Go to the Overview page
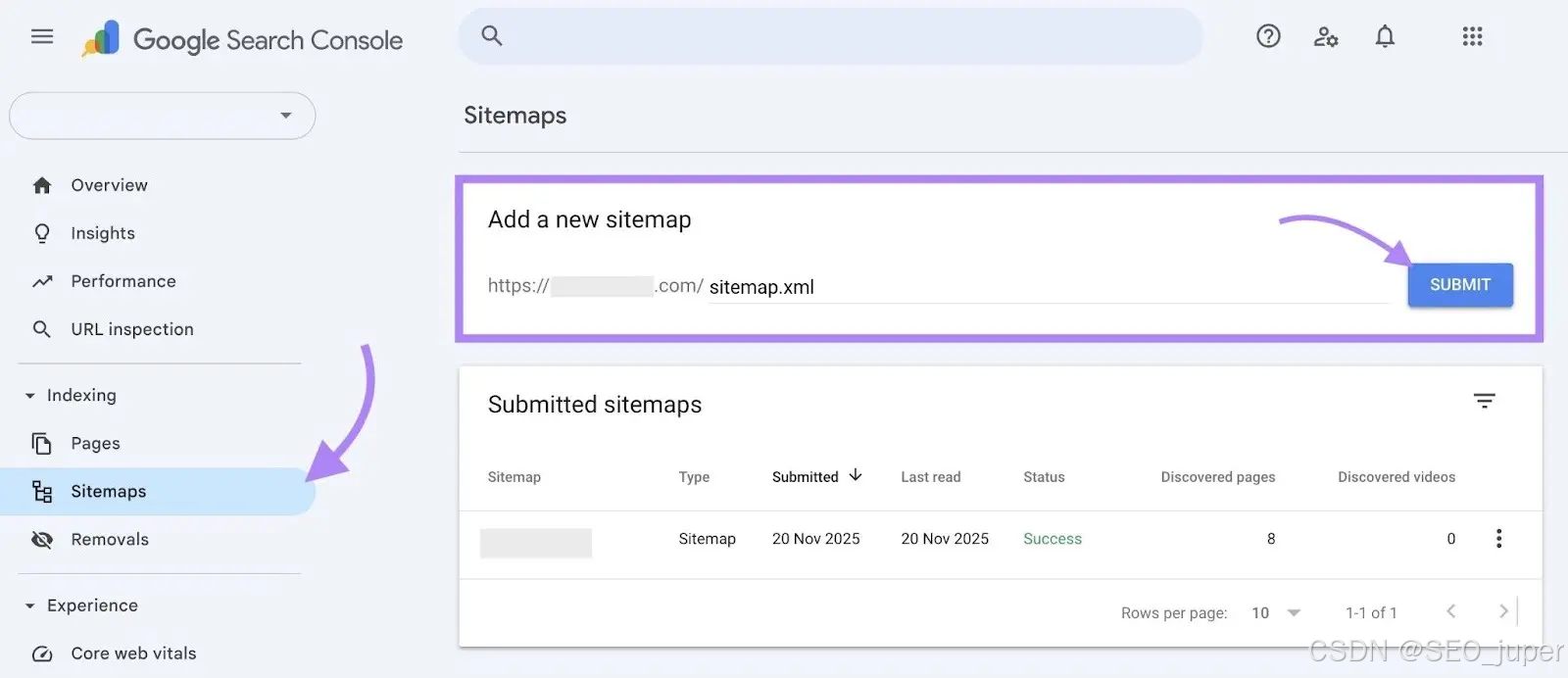 (x=109, y=185)
